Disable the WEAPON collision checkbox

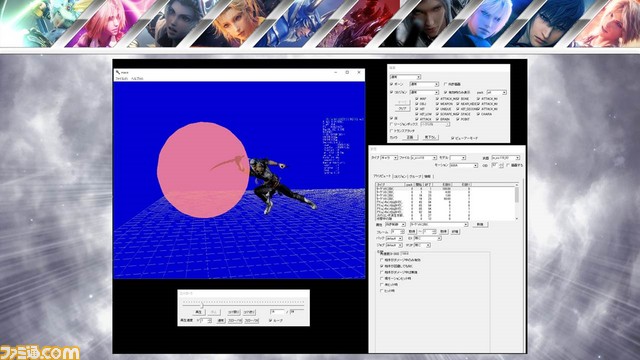pos(437,104)
